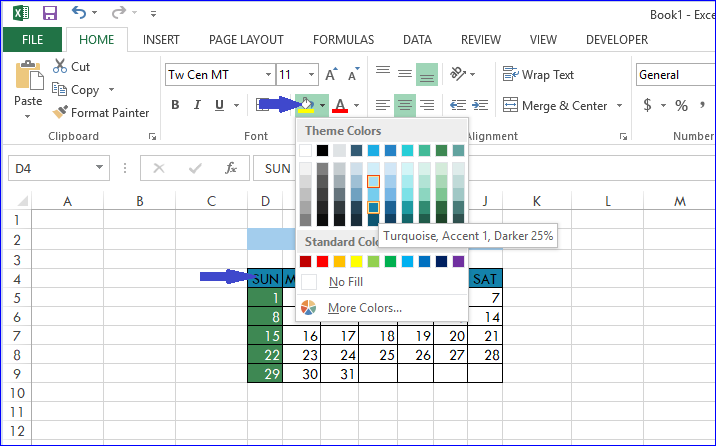Image resolution: width=716 pixels, height=446 pixels.
Task: Decrease the font size
Action: click(353, 74)
